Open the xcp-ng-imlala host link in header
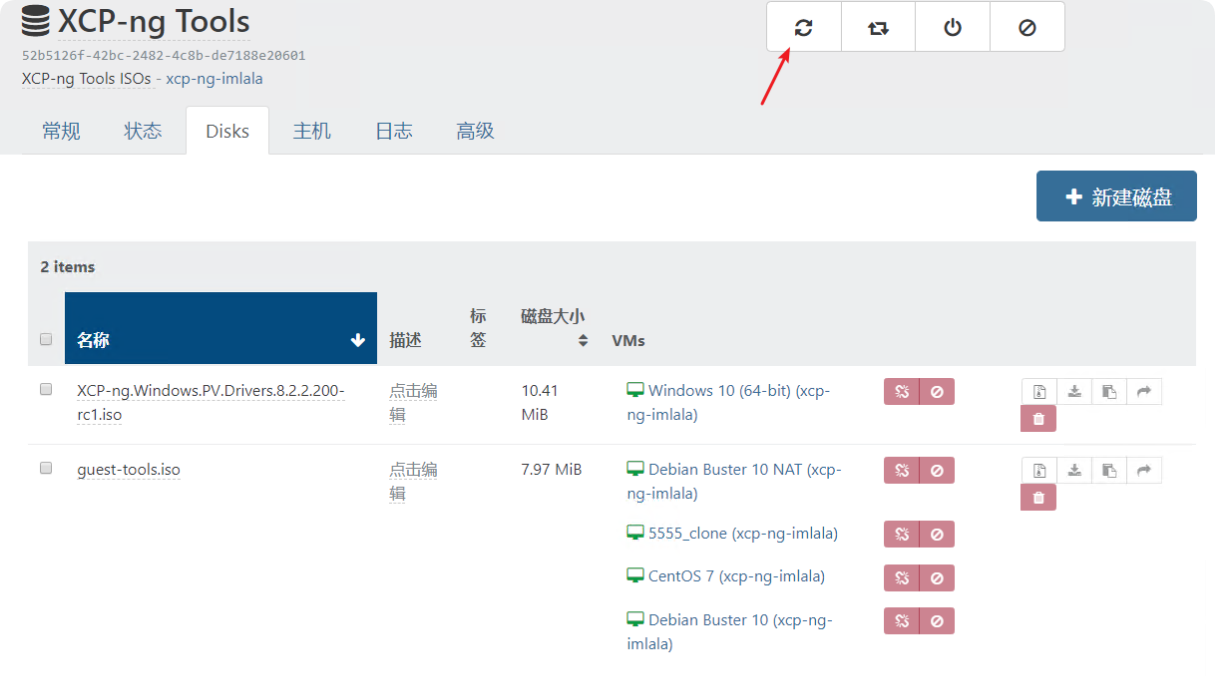Viewport: 1215px width, 677px height. (214, 78)
